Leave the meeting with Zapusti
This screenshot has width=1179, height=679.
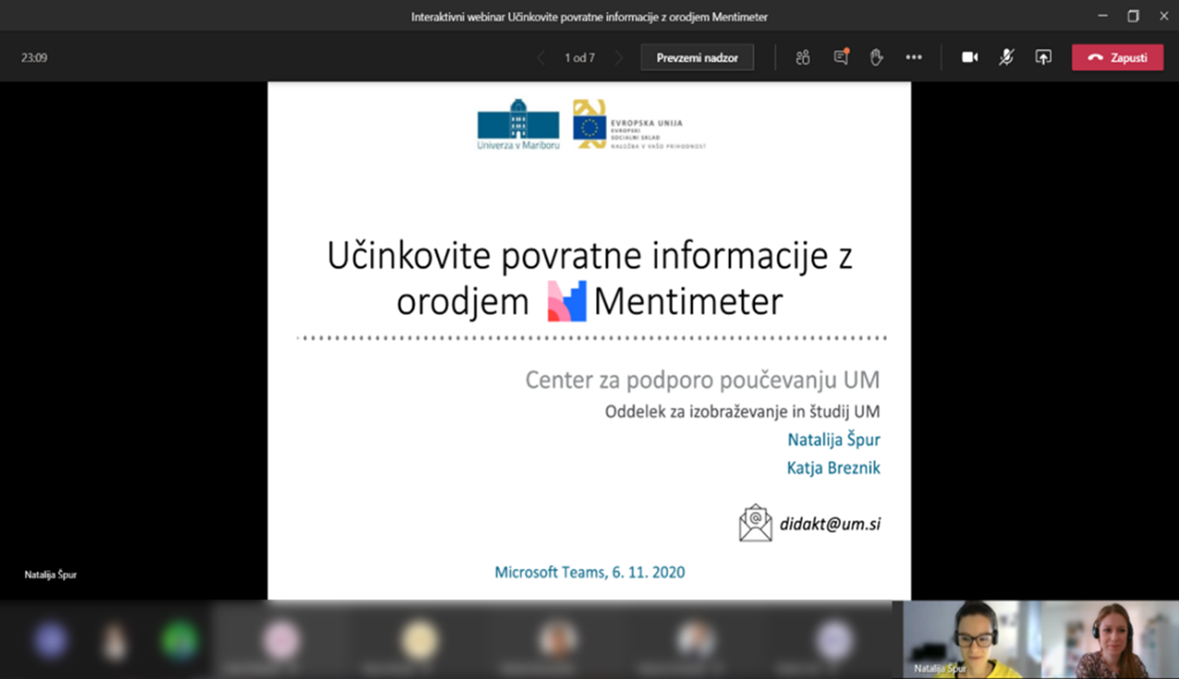pos(1117,57)
